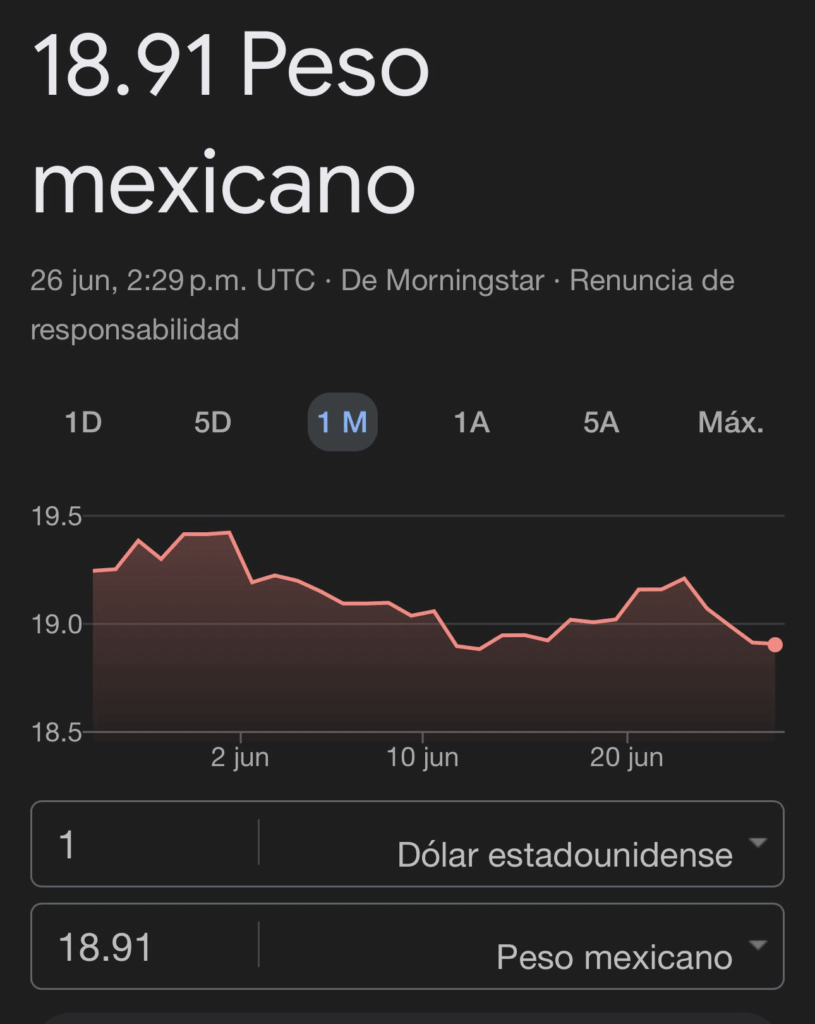
Task: Expand the Dólar estadounidense dropdown arrow
Action: click(757, 843)
